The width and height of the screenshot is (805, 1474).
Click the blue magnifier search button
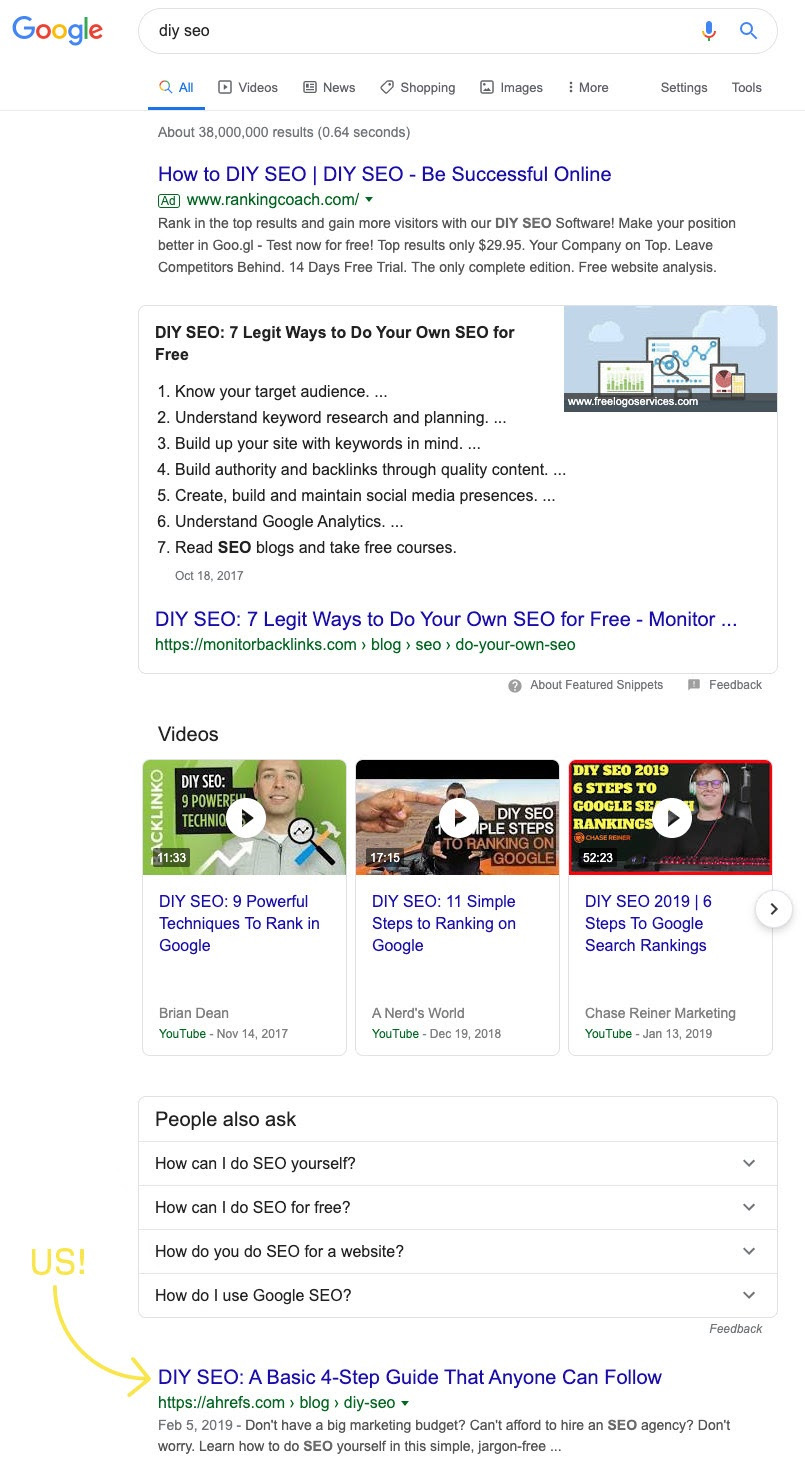tap(748, 31)
